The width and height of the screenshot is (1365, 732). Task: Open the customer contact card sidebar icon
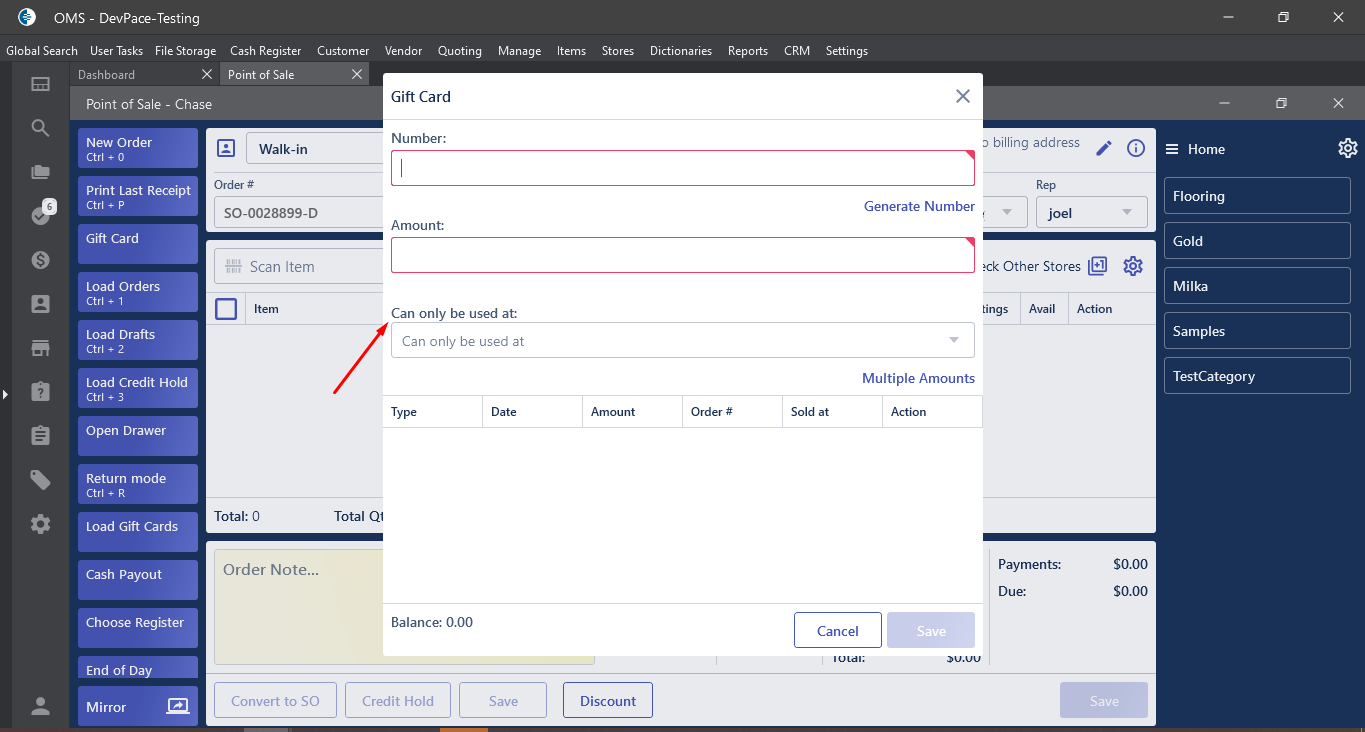tap(40, 304)
